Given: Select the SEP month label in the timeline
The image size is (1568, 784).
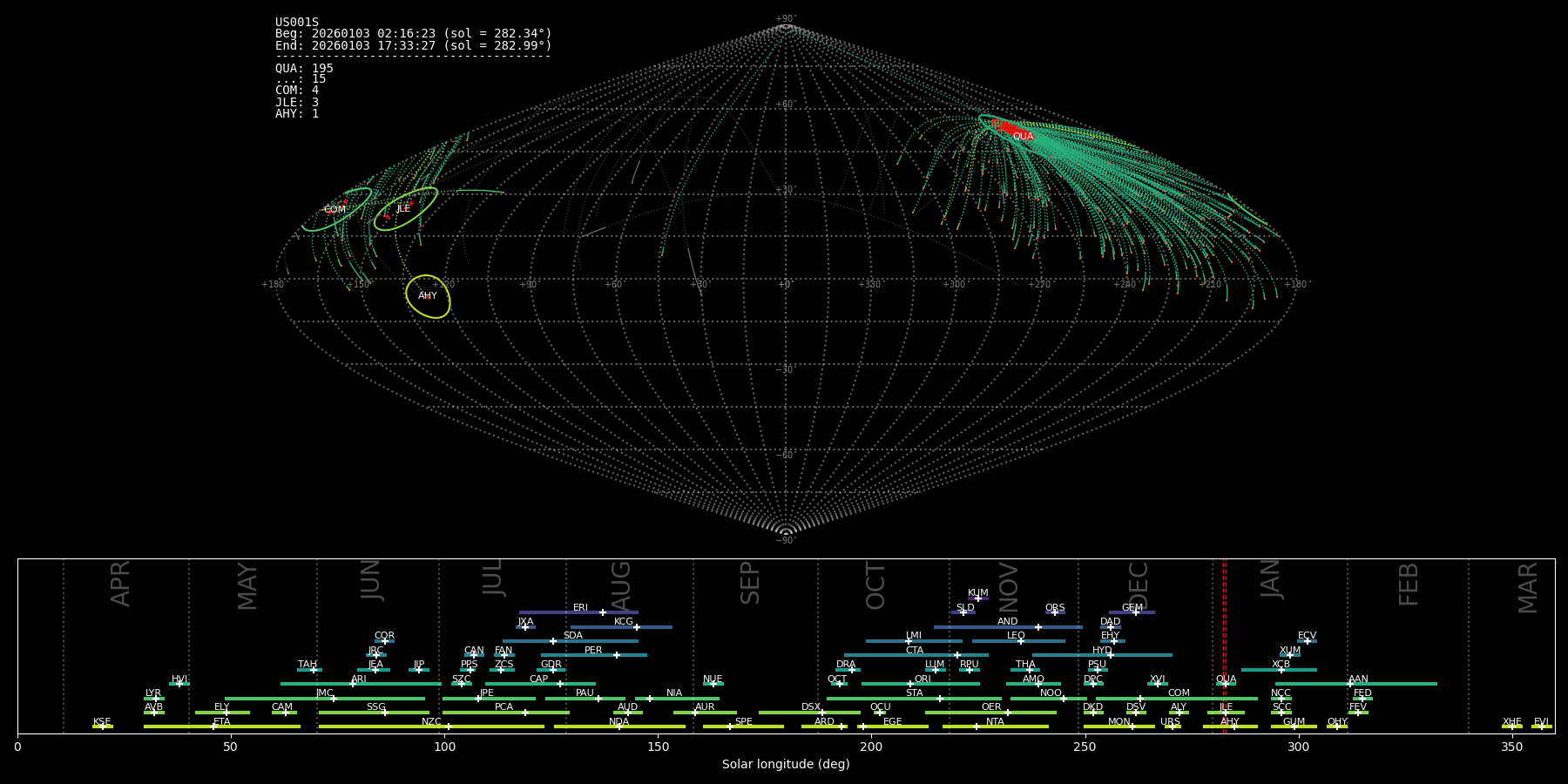Looking at the screenshot, I should (x=750, y=583).
